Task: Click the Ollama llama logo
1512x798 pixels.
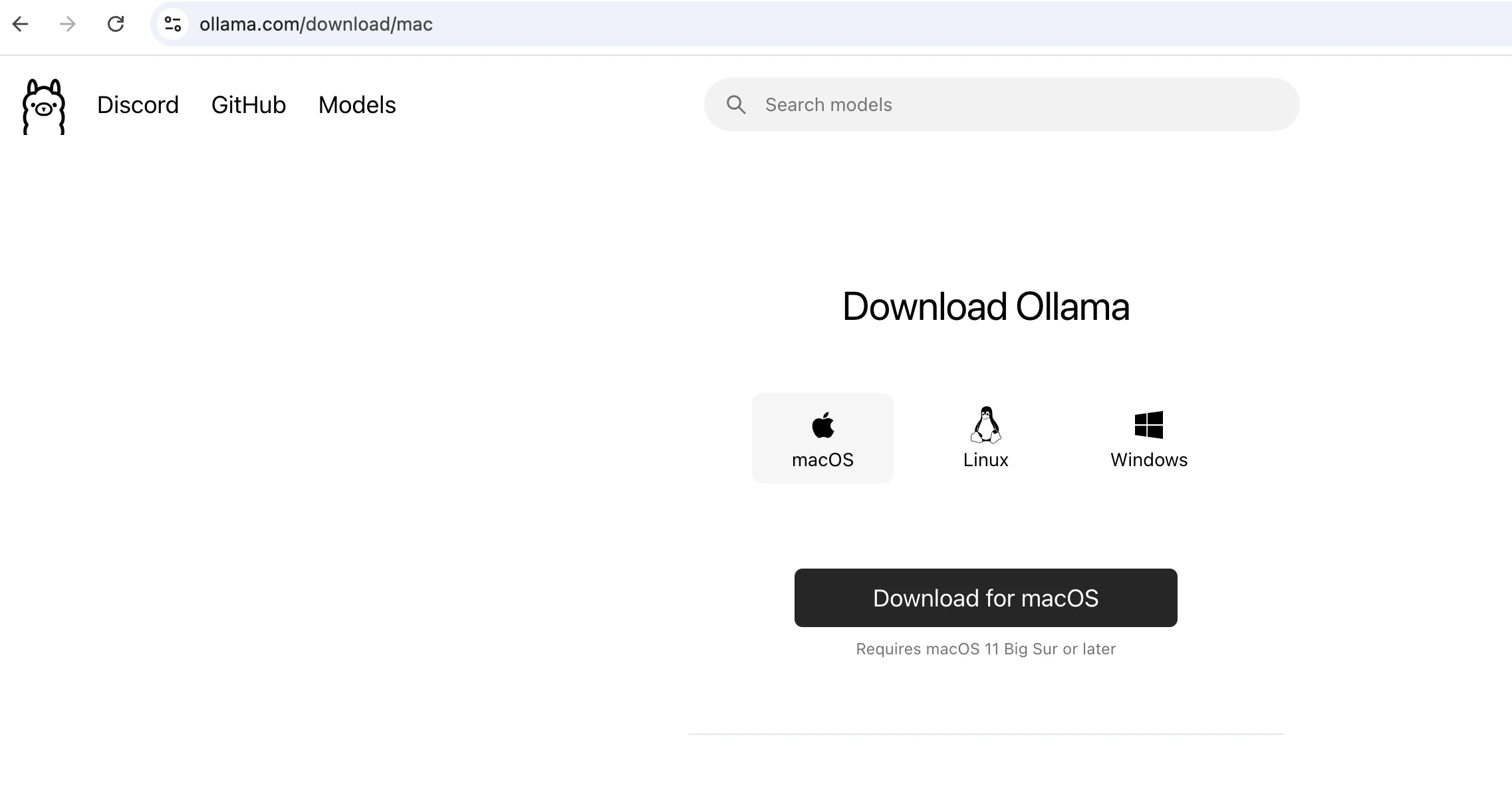Action: coord(44,106)
